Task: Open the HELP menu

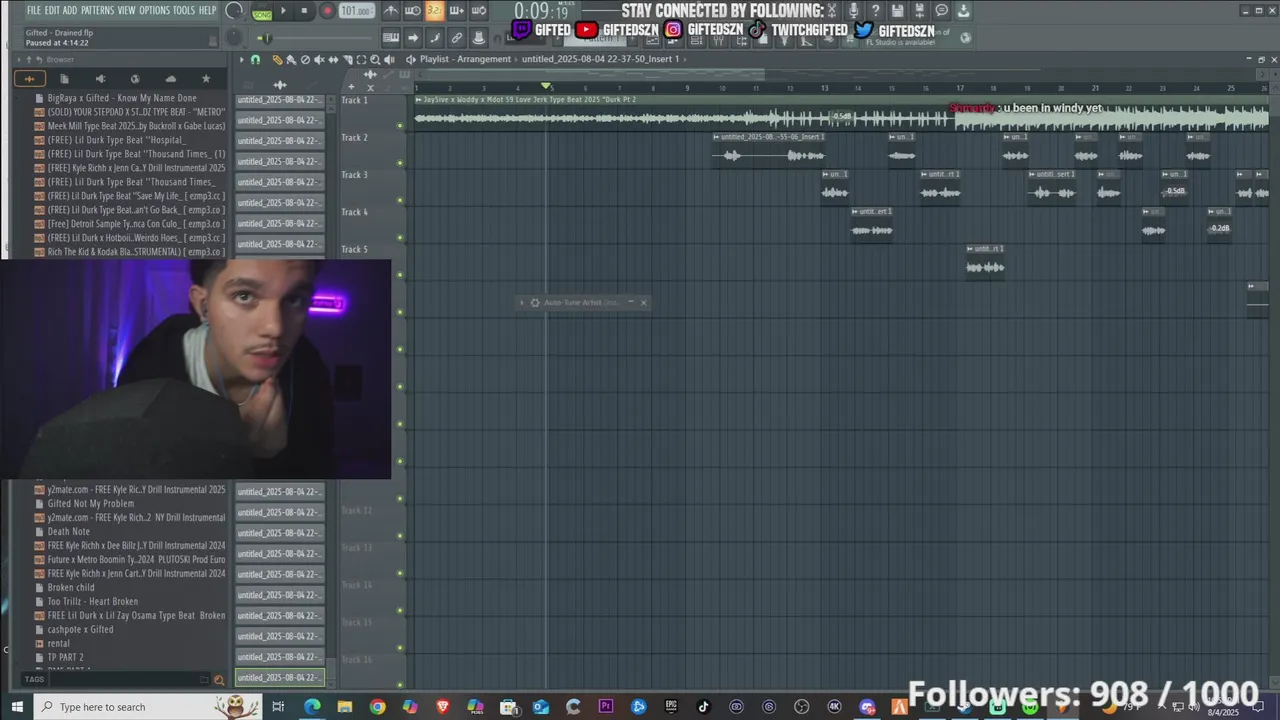Action: point(208,10)
